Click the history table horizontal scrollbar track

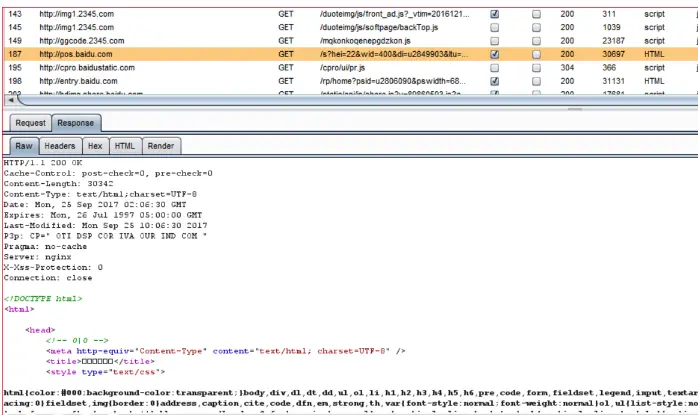pos(356,101)
